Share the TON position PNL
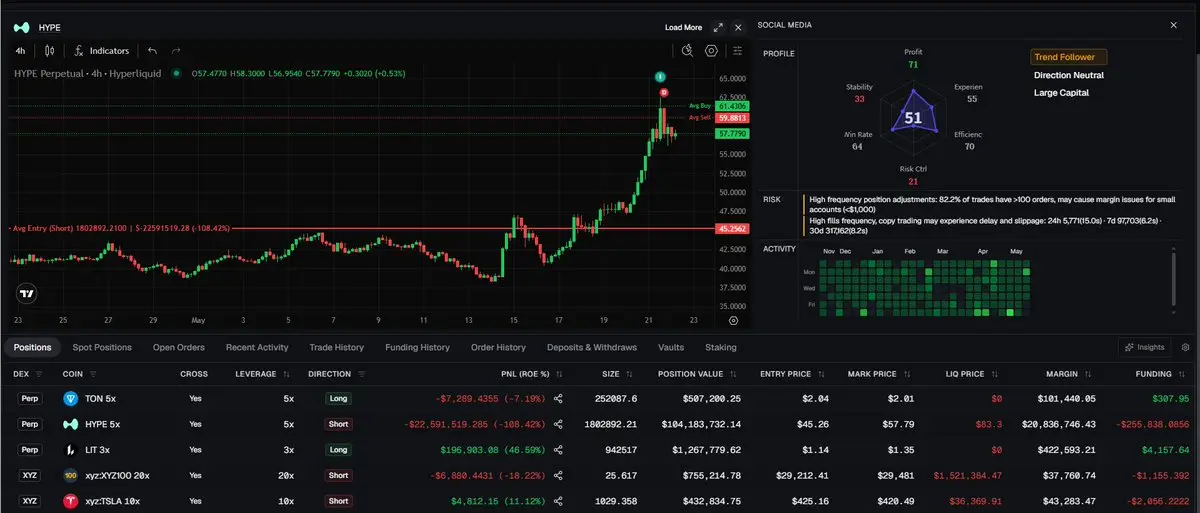The image size is (1200, 513). click(558, 398)
